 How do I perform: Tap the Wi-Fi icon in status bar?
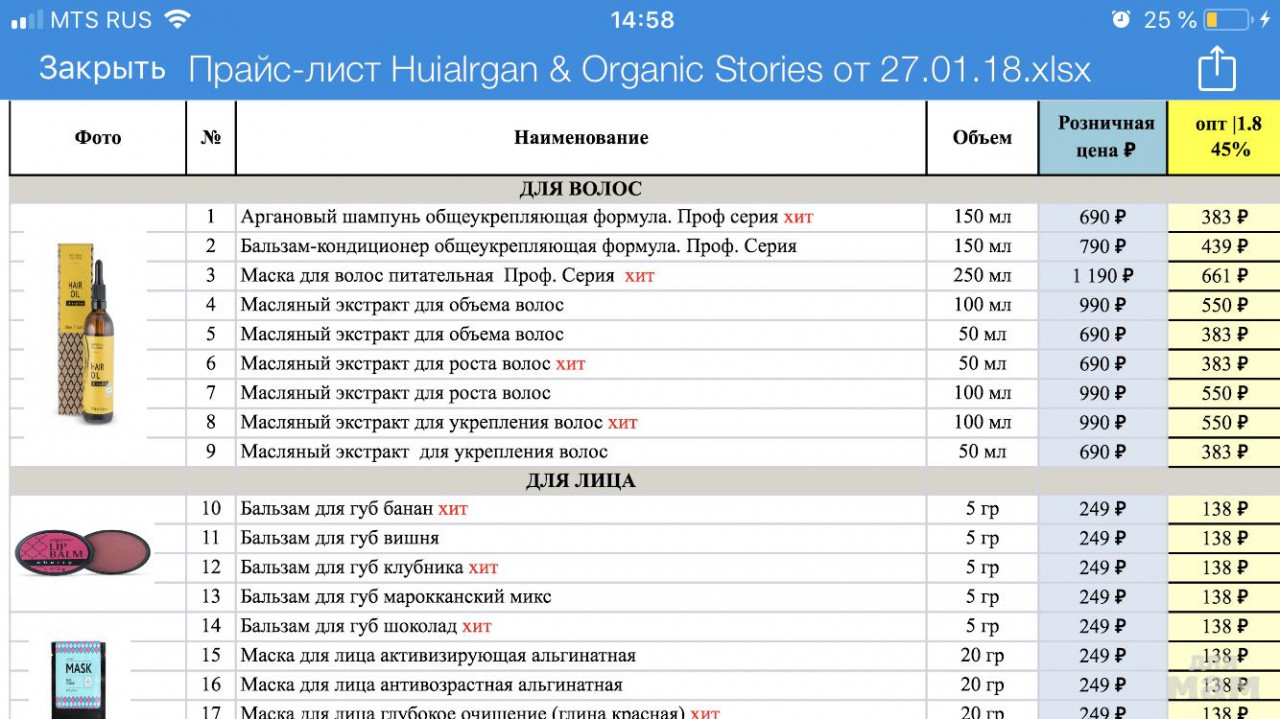[x=177, y=20]
